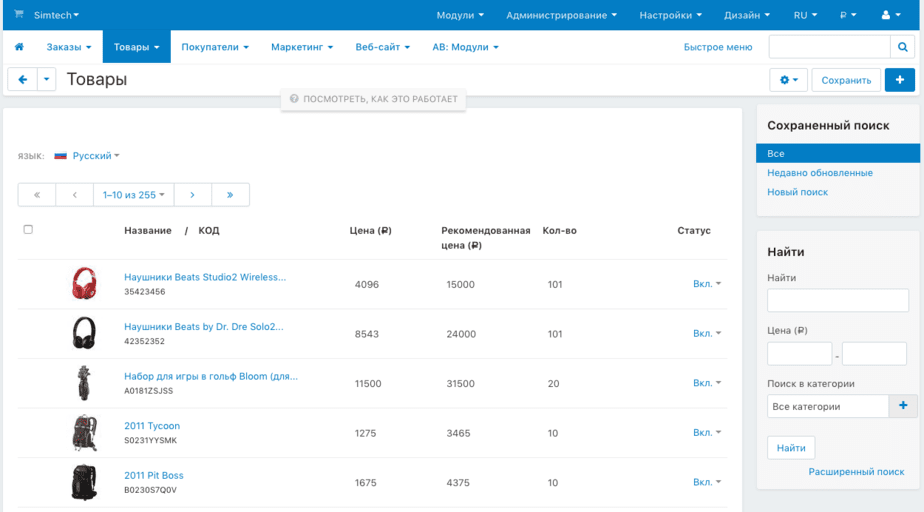Click the black Beats Solo2 headphones thumbnail
This screenshot has height=512, width=924.
84,333
